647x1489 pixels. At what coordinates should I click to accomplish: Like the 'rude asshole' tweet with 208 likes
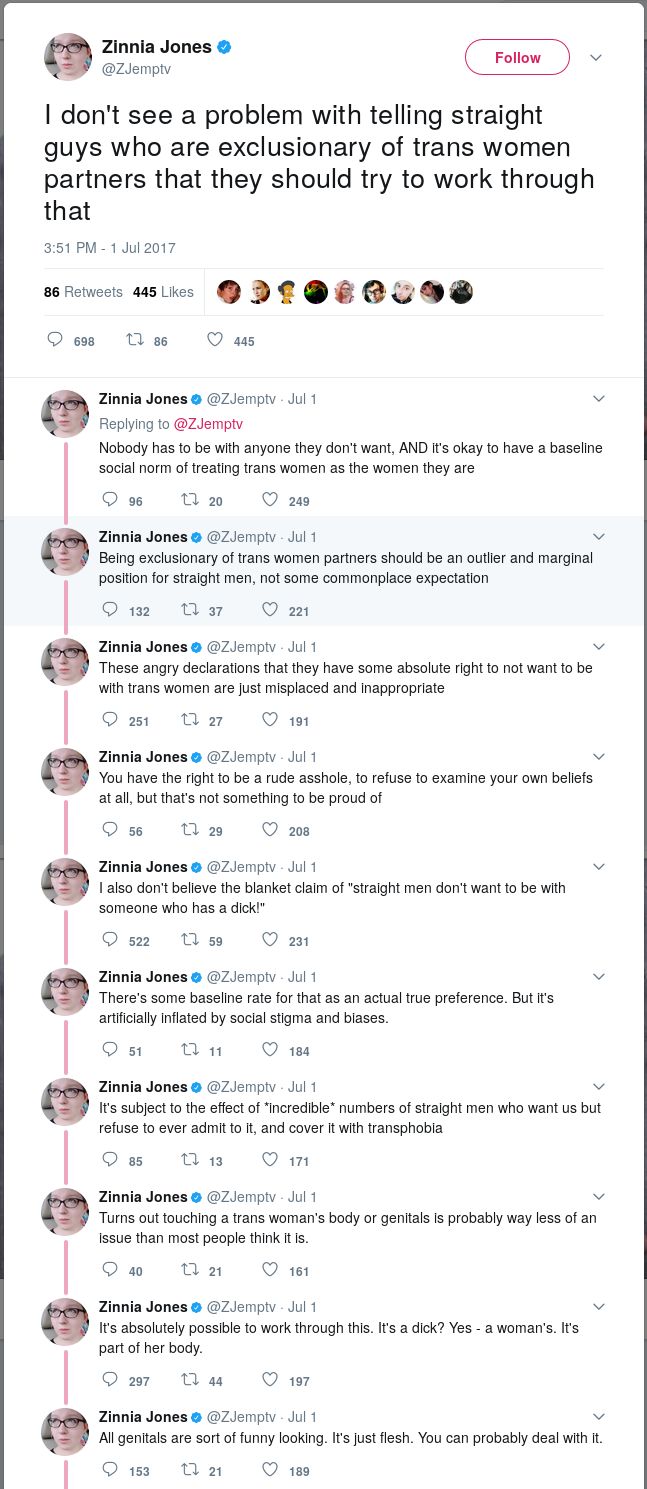[x=269, y=830]
